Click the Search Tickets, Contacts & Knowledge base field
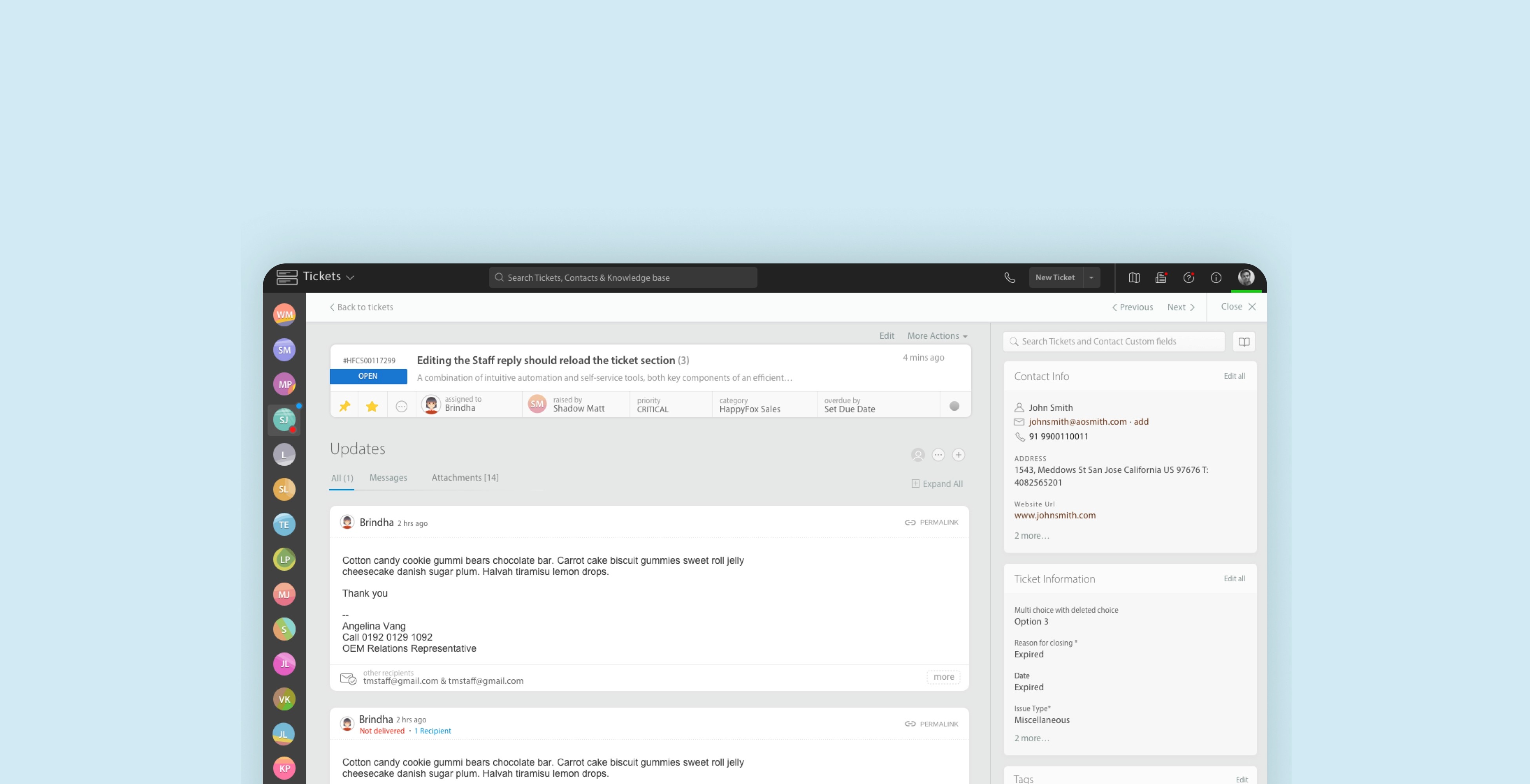The width and height of the screenshot is (1530, 784). pyautogui.click(x=622, y=278)
